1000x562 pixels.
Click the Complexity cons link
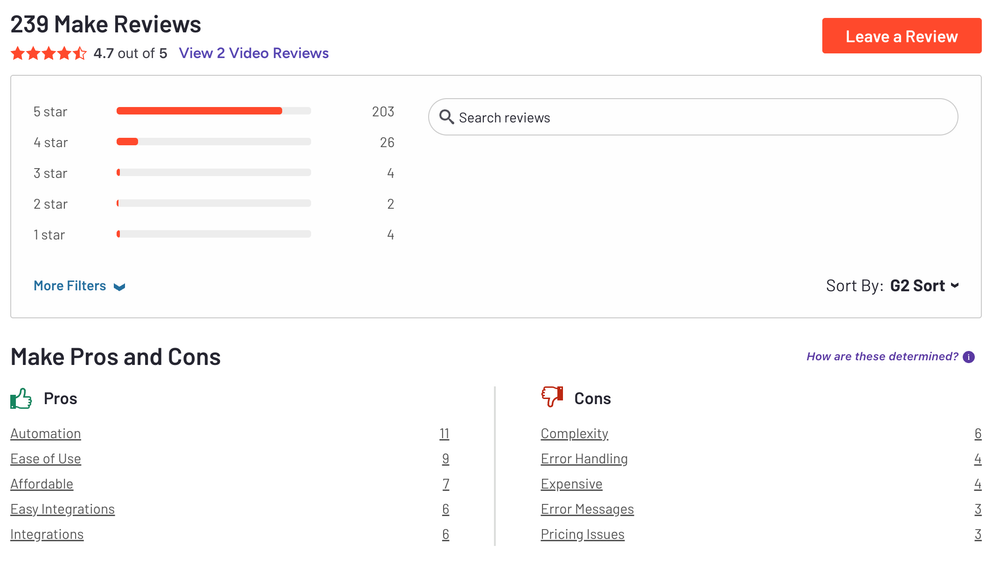[574, 434]
